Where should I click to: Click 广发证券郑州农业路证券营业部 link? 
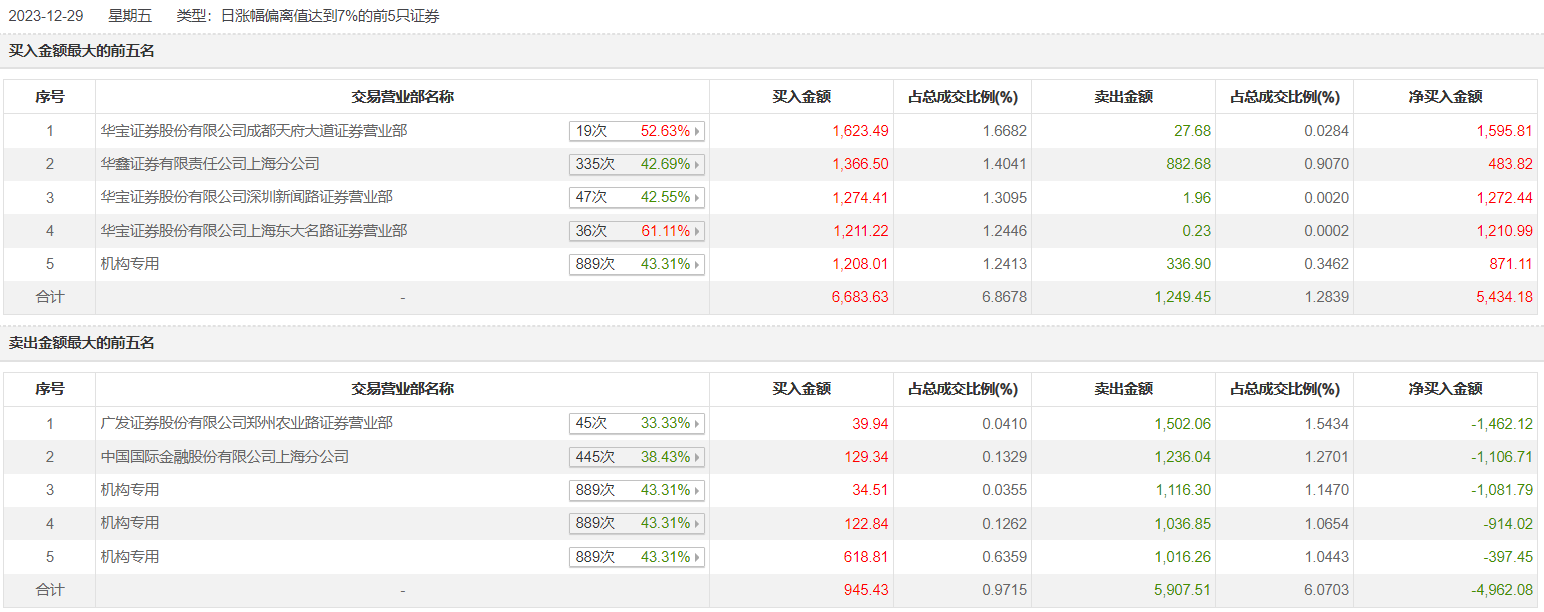[x=247, y=424]
